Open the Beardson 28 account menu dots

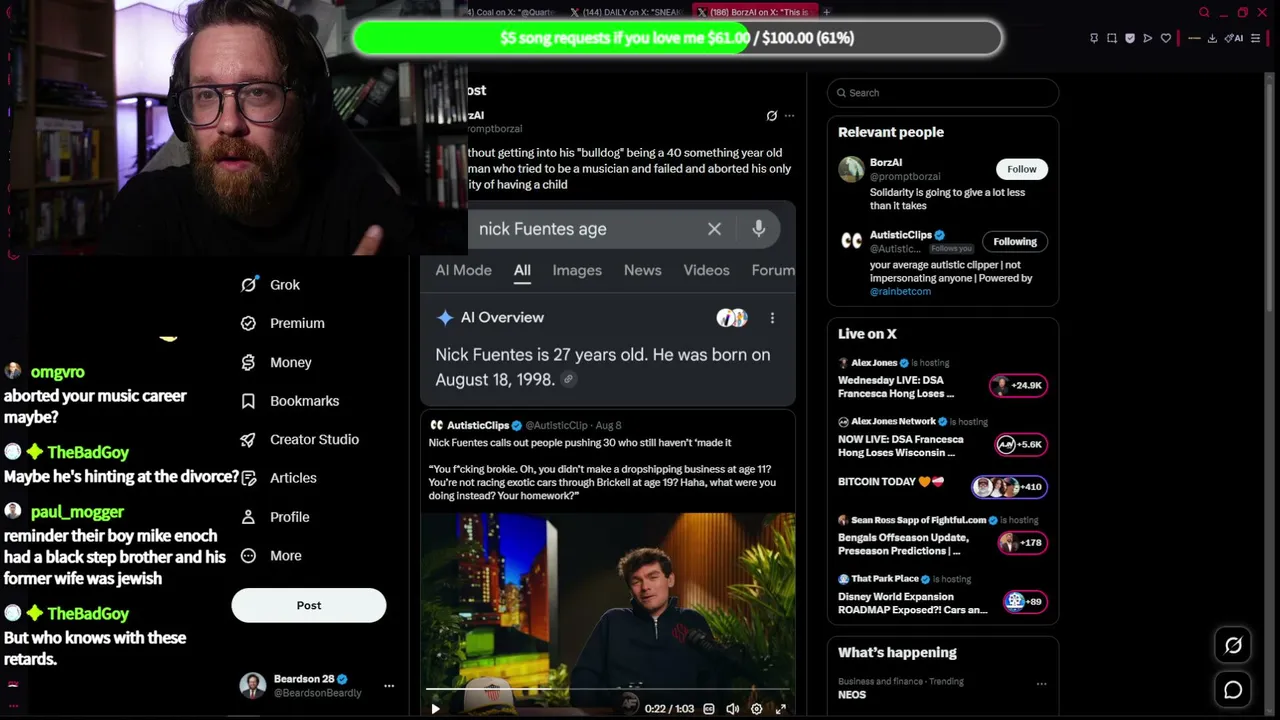389,686
